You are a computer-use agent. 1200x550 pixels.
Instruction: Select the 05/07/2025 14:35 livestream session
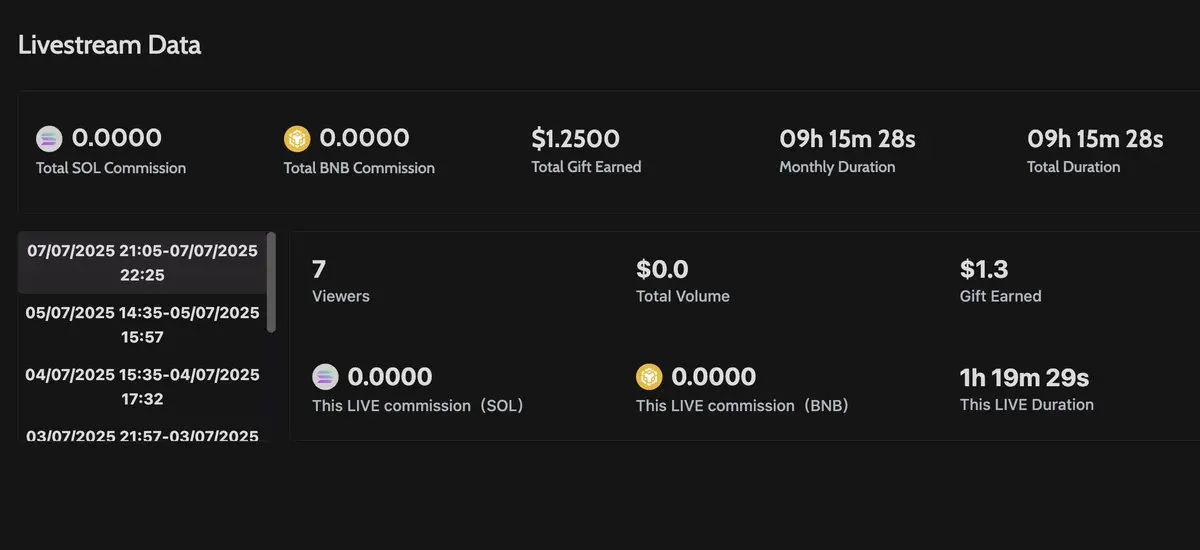143,324
